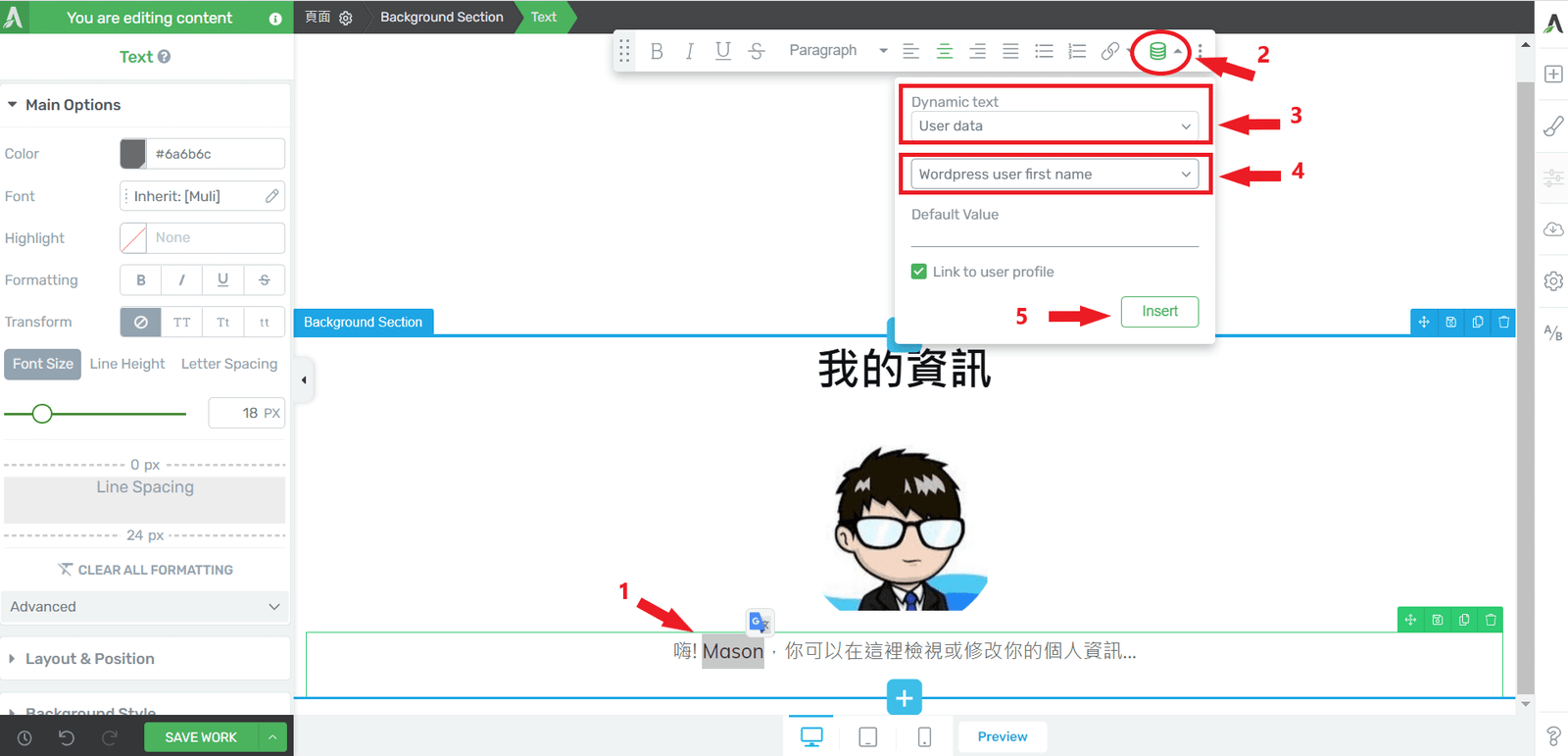This screenshot has height=756, width=1568.
Task: Insert a bulleted list from the toolbar
Action: (x=1044, y=51)
